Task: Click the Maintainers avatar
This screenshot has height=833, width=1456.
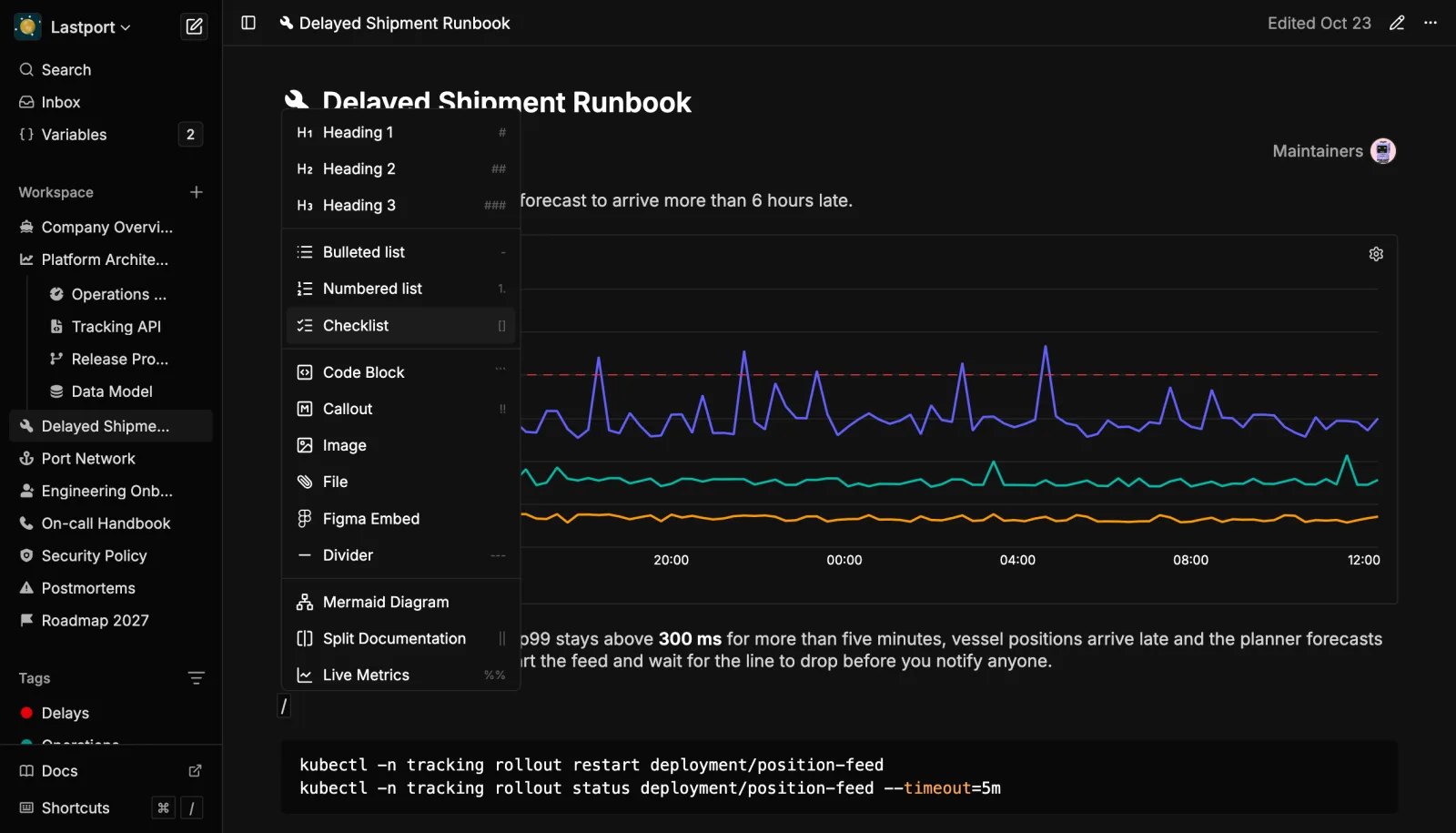Action: tap(1383, 151)
